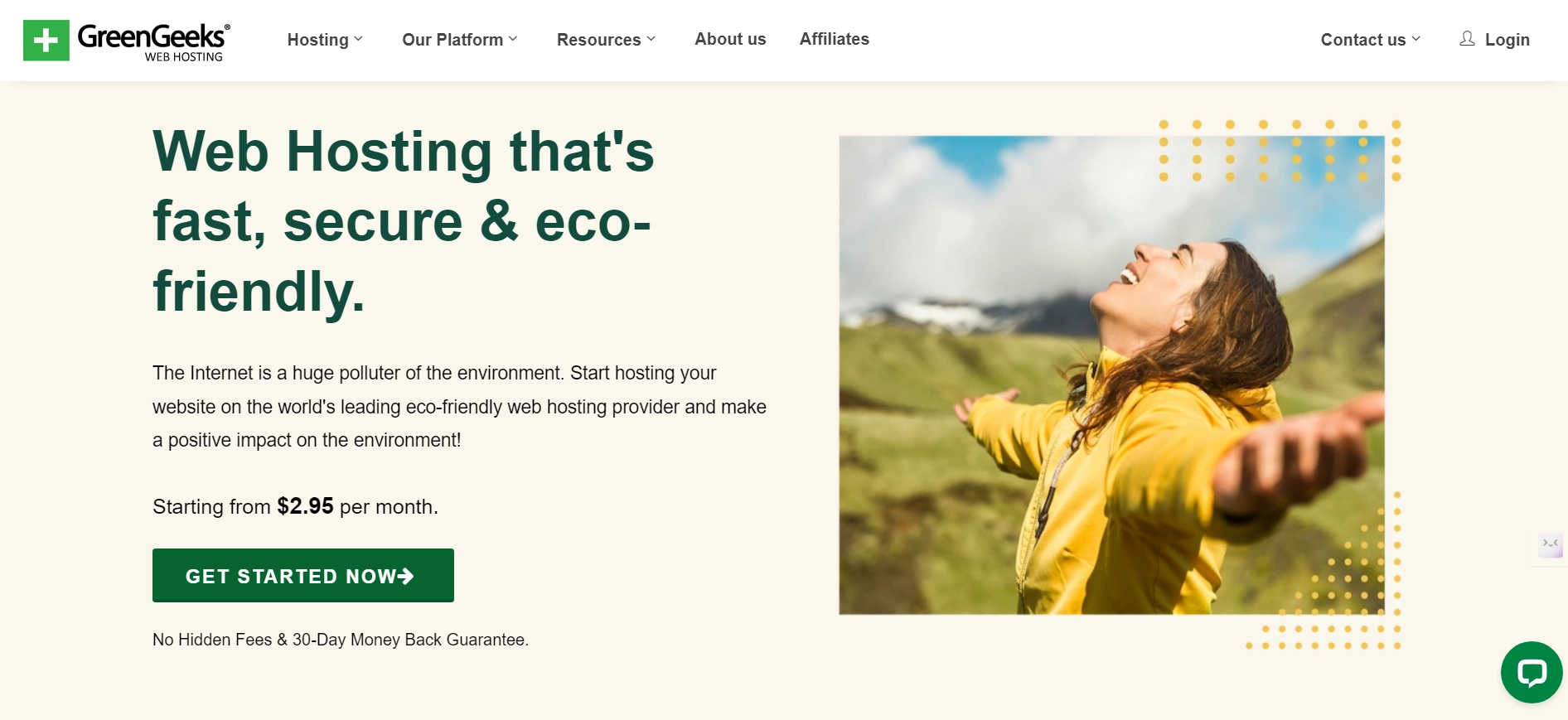Open the Our Platform menu

click(x=452, y=40)
